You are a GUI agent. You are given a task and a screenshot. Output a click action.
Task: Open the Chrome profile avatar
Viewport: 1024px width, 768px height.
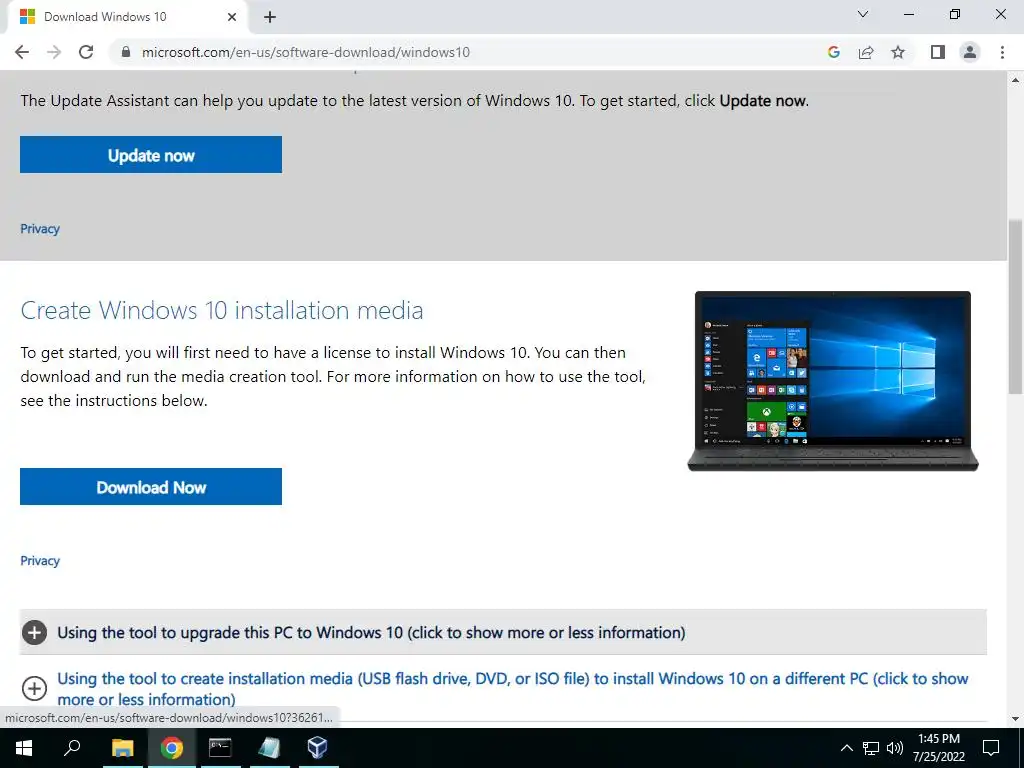coord(970,52)
